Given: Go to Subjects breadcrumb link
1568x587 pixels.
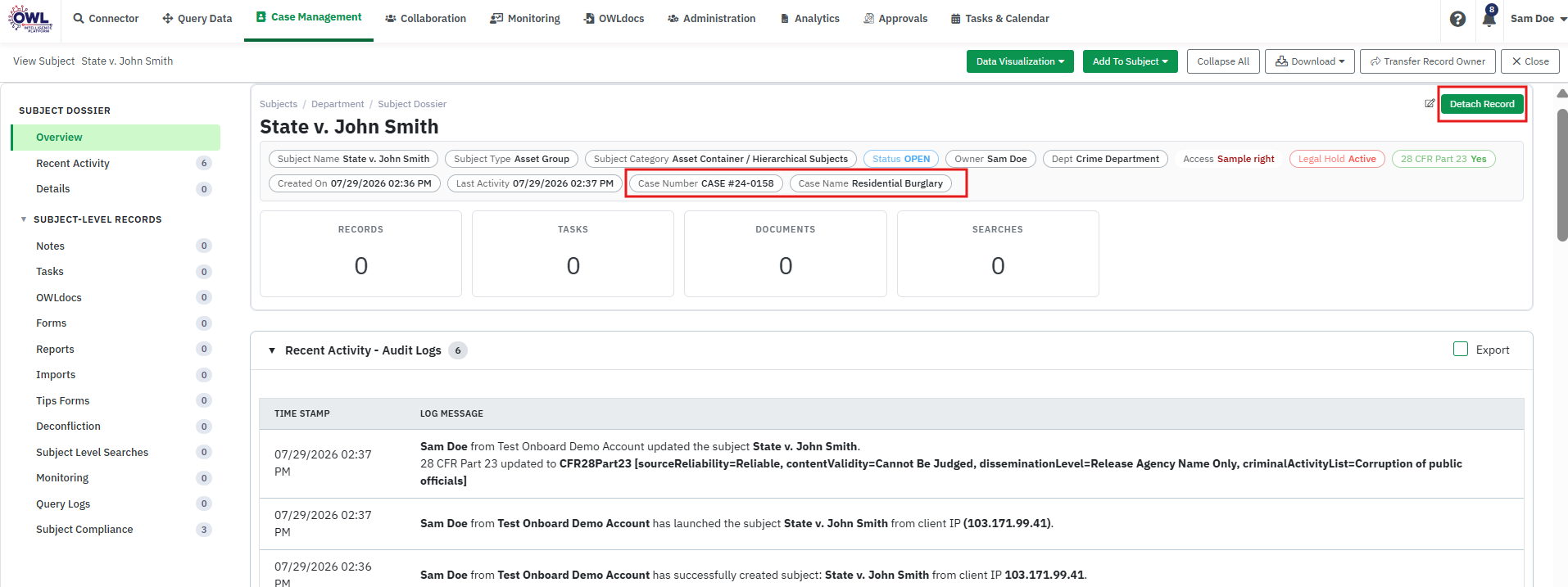Looking at the screenshot, I should 279,104.
